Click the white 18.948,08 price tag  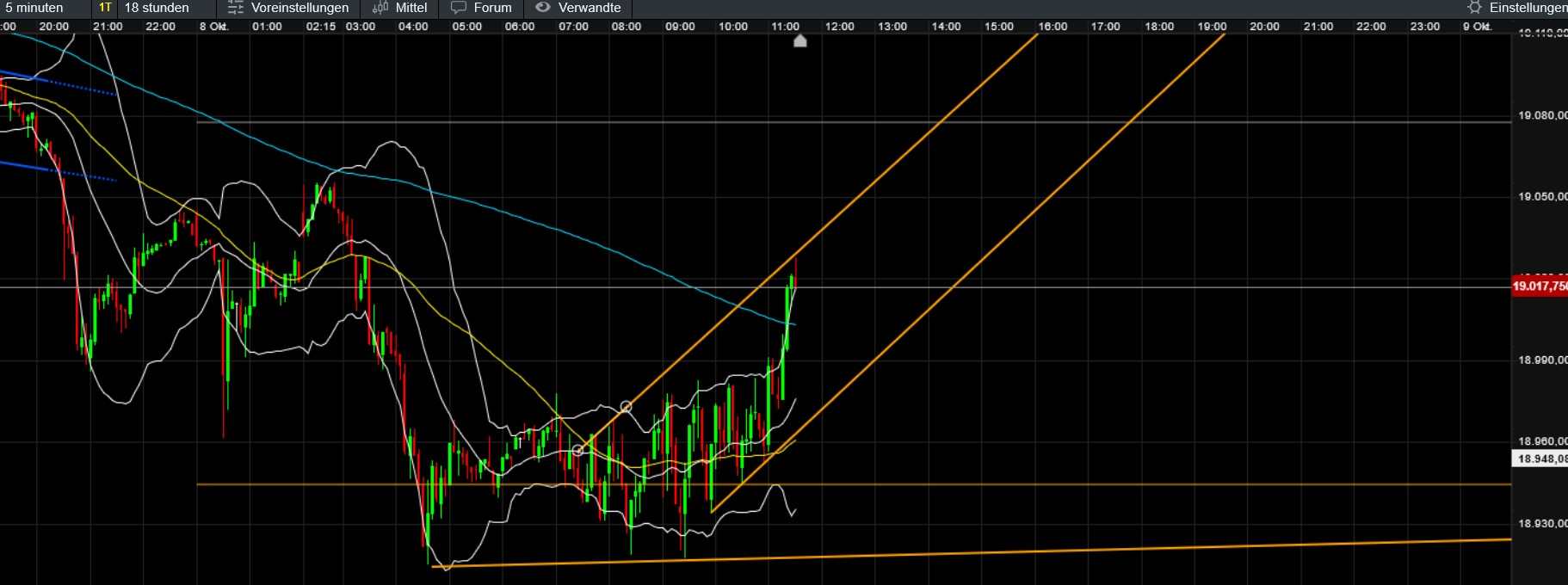[x=1540, y=459]
